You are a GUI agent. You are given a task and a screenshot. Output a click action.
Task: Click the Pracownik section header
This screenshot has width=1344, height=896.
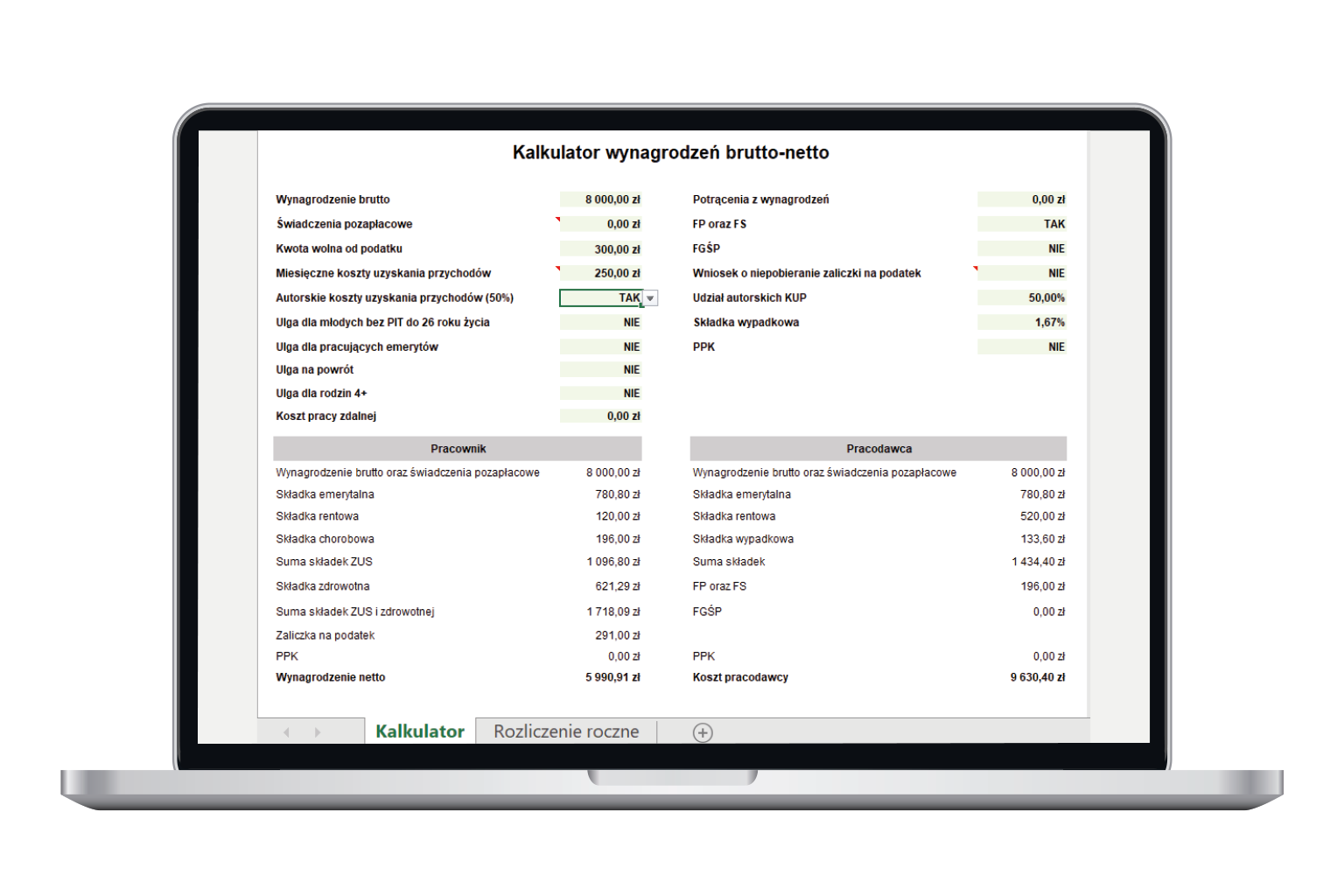tap(458, 449)
